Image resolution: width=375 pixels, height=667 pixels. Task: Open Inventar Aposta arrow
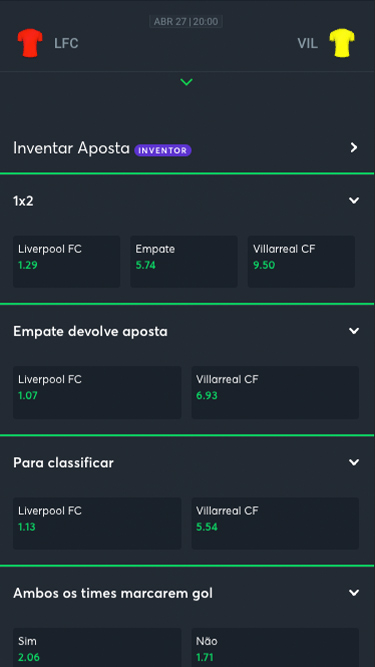tap(354, 148)
